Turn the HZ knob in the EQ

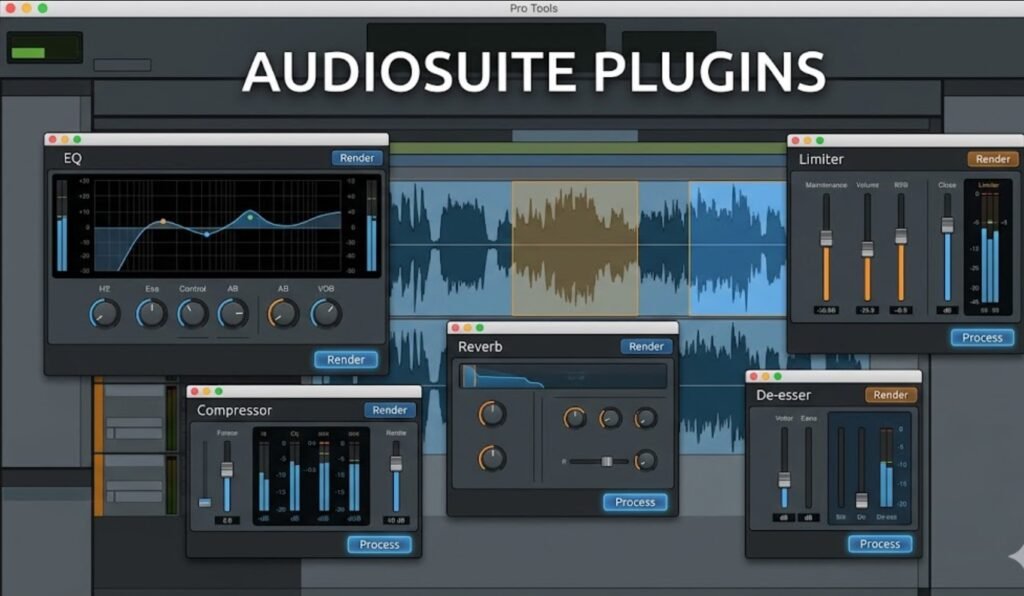[104, 314]
